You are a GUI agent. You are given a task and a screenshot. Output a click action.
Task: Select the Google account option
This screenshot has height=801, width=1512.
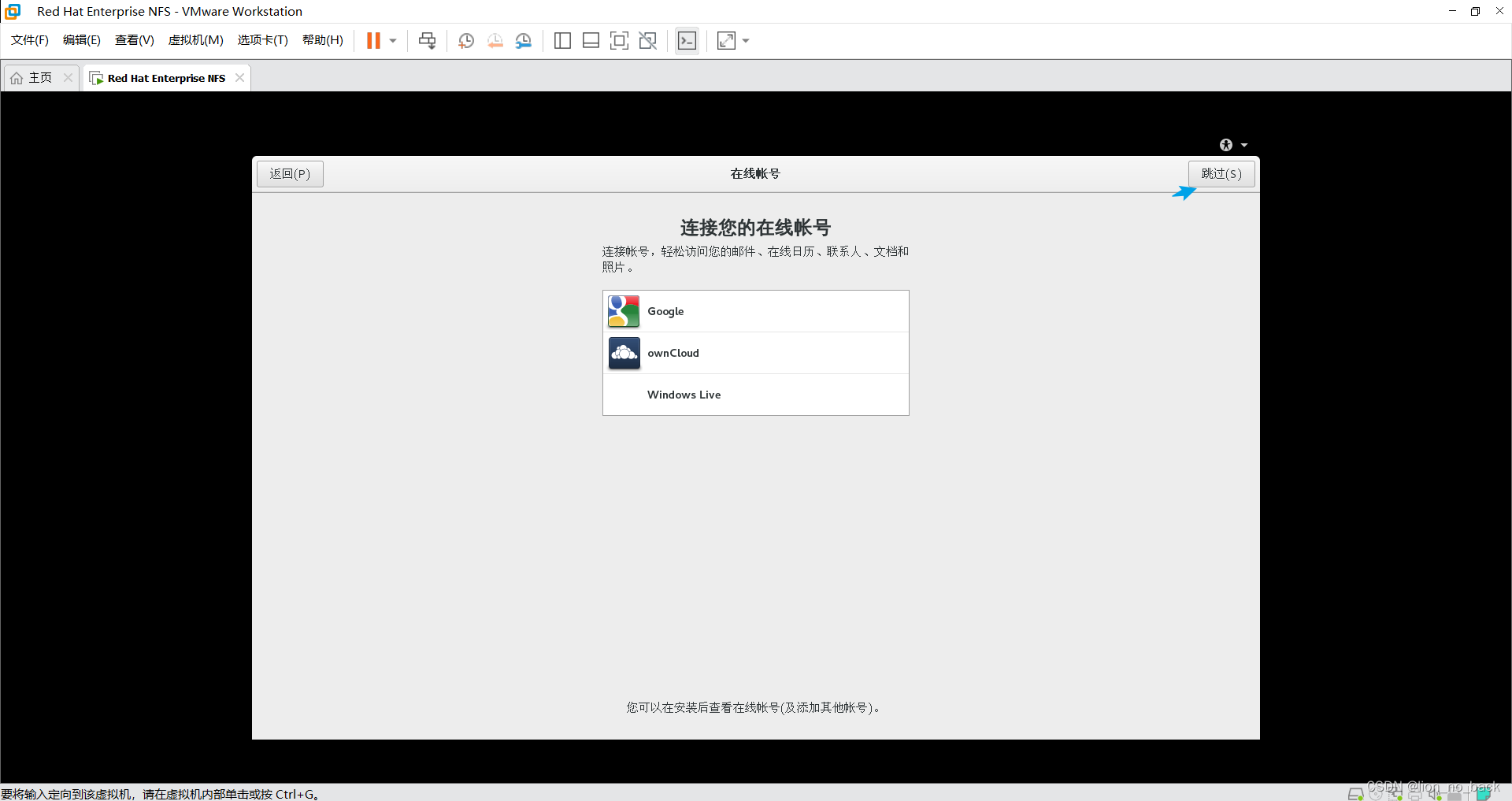(x=756, y=311)
